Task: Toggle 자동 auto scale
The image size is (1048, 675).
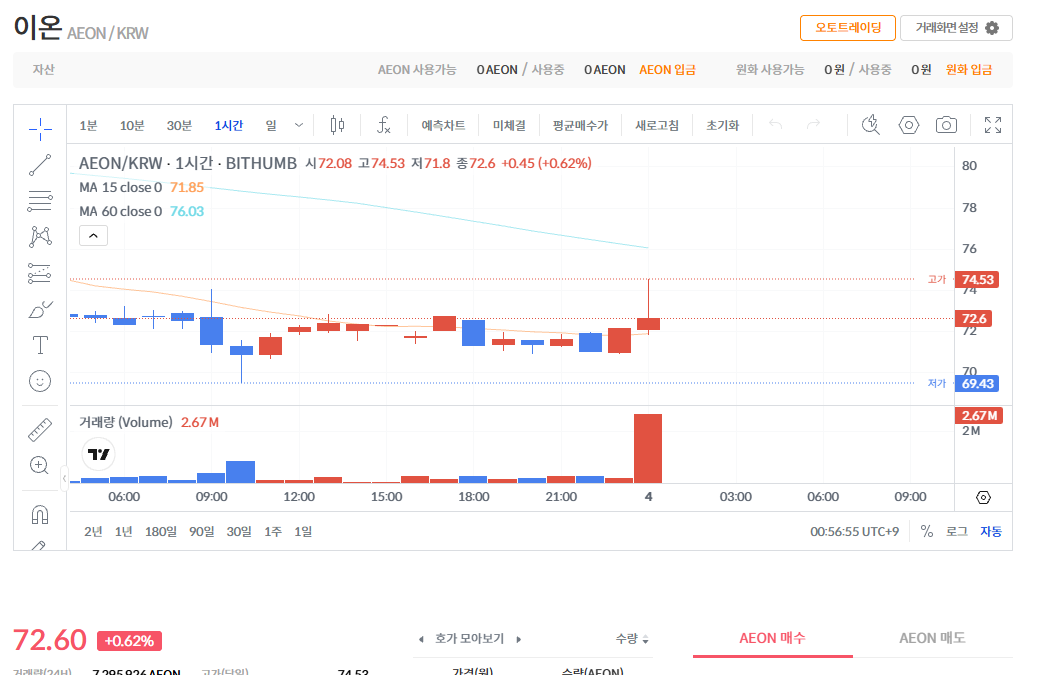Action: [x=991, y=531]
